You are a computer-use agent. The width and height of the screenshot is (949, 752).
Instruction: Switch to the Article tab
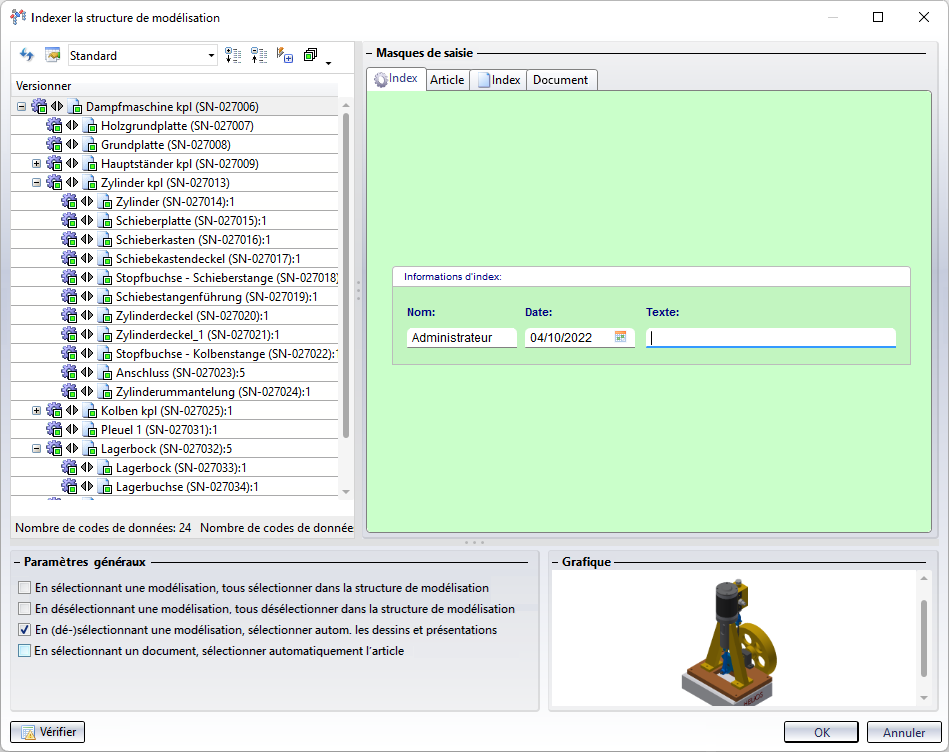point(447,80)
